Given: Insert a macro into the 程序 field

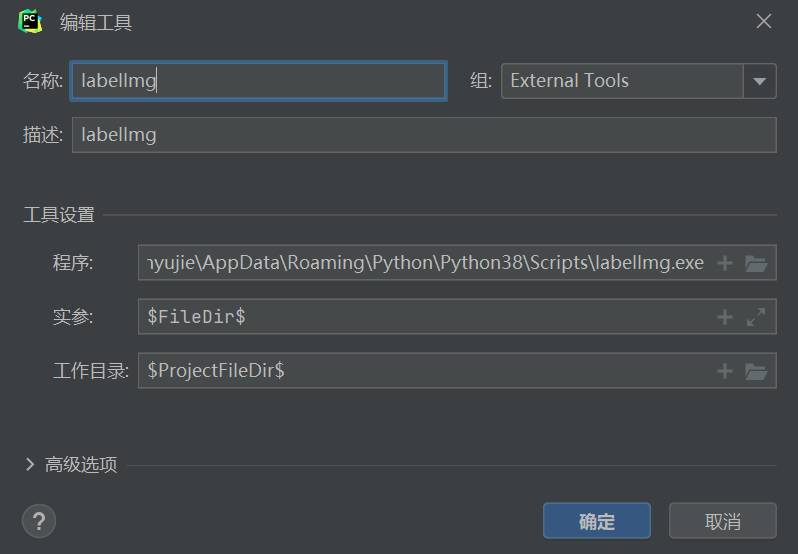Looking at the screenshot, I should point(725,263).
